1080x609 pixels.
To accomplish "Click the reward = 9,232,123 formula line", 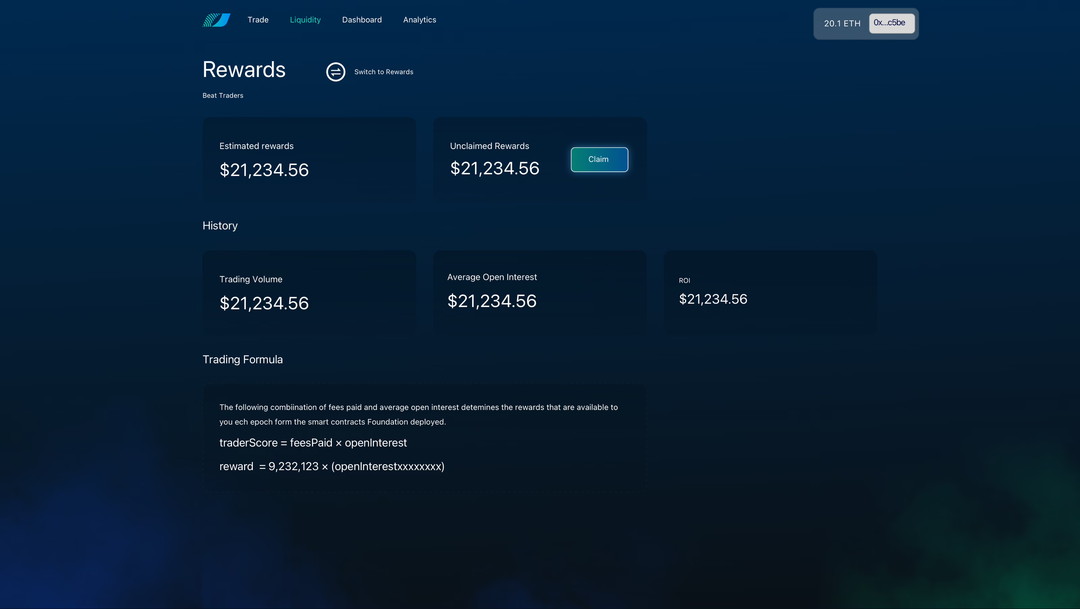I will pos(332,466).
